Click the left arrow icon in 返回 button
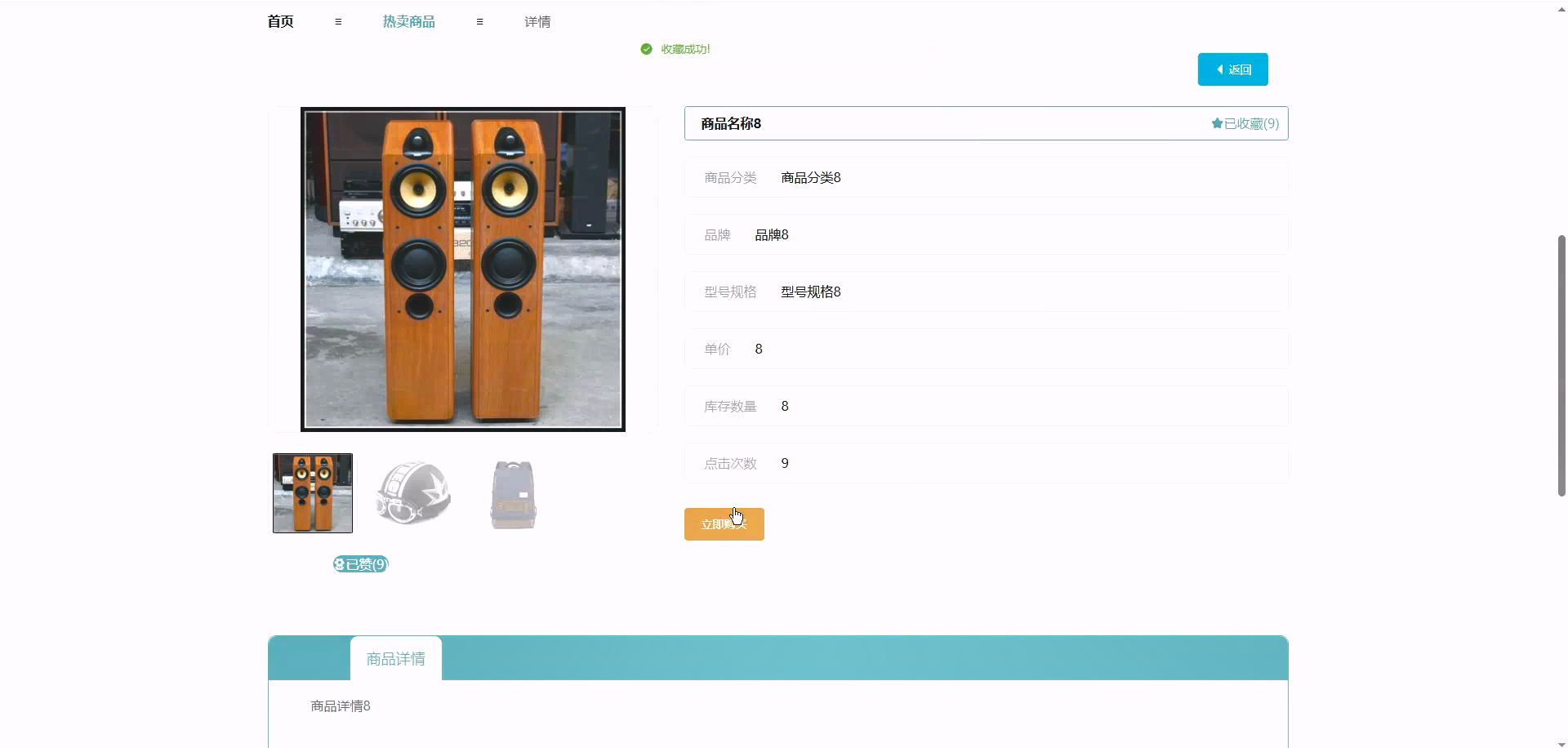Viewport: 1568px width, 748px height. click(x=1220, y=69)
